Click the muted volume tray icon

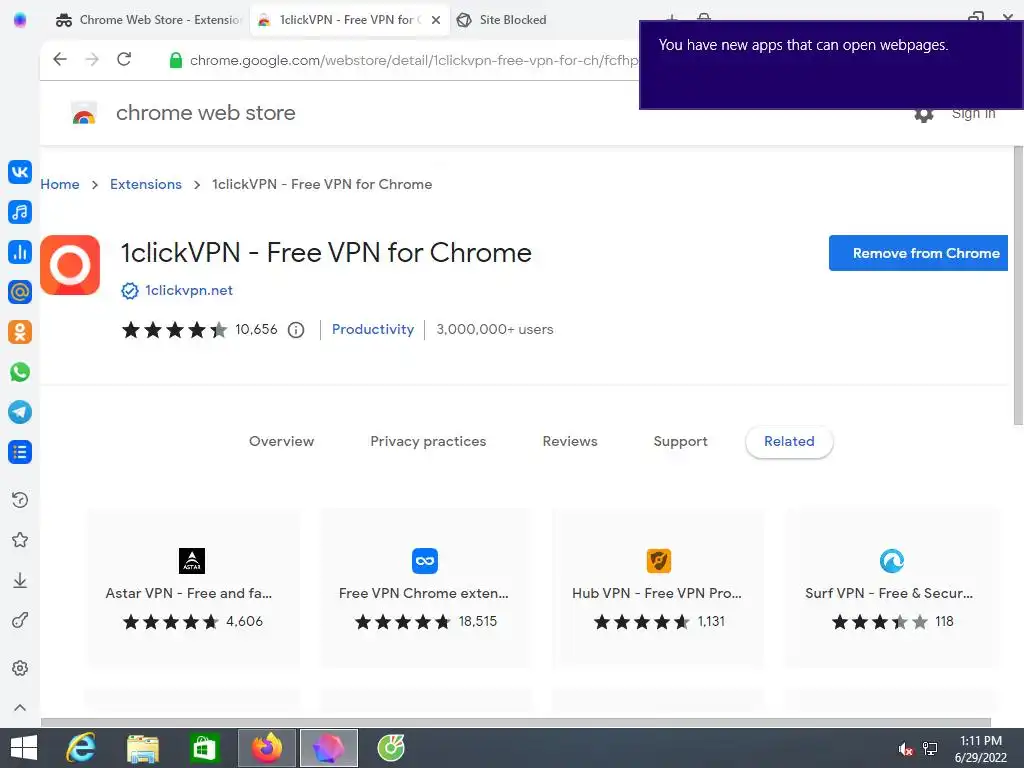905,749
